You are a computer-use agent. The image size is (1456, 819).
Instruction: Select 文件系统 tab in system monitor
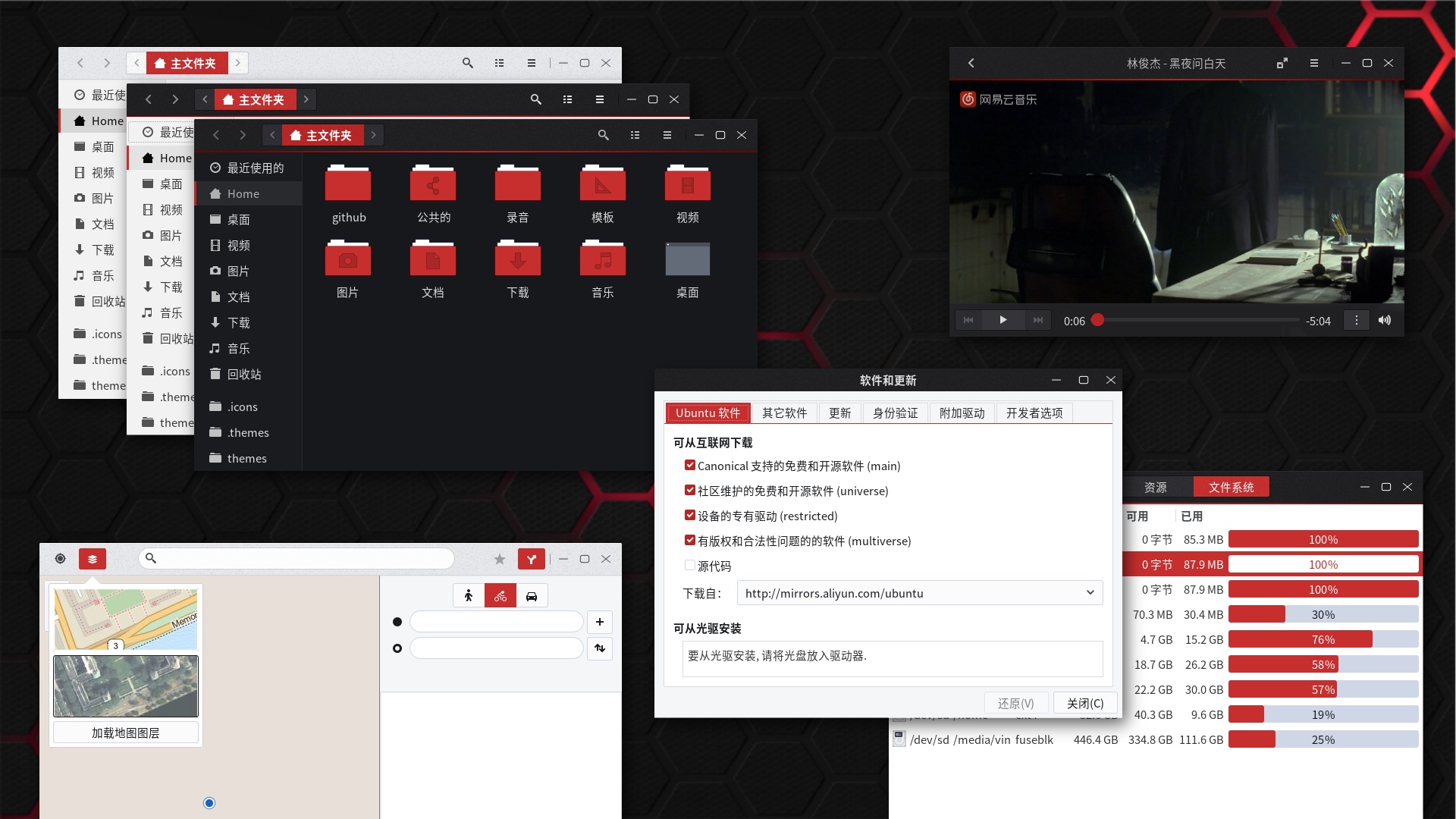[1232, 487]
